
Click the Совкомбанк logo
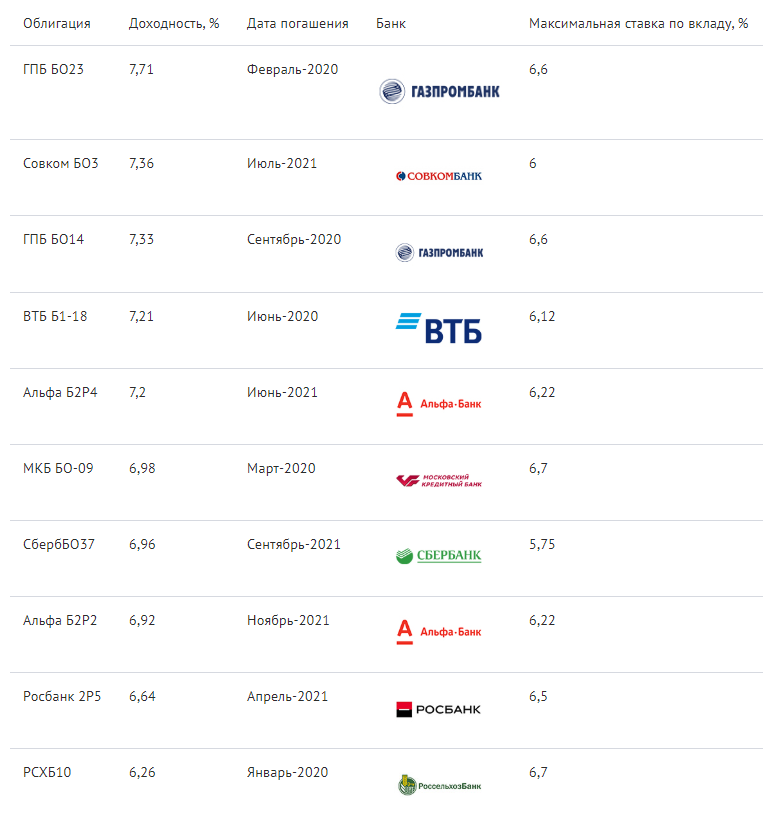click(439, 176)
